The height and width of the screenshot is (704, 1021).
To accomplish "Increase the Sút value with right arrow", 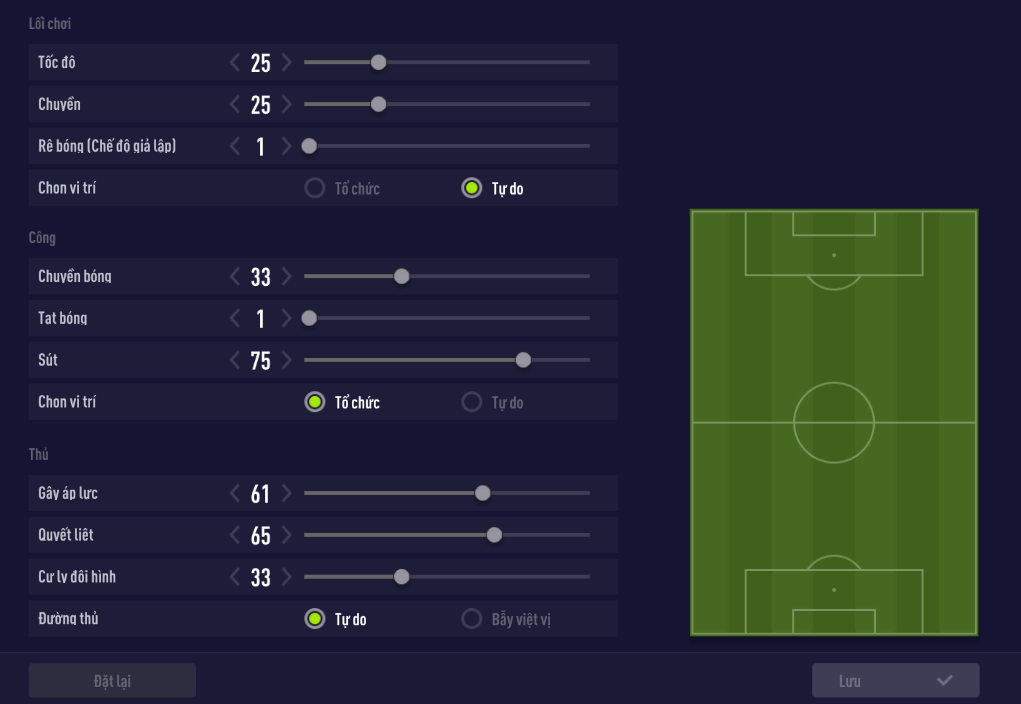I will tap(287, 360).
